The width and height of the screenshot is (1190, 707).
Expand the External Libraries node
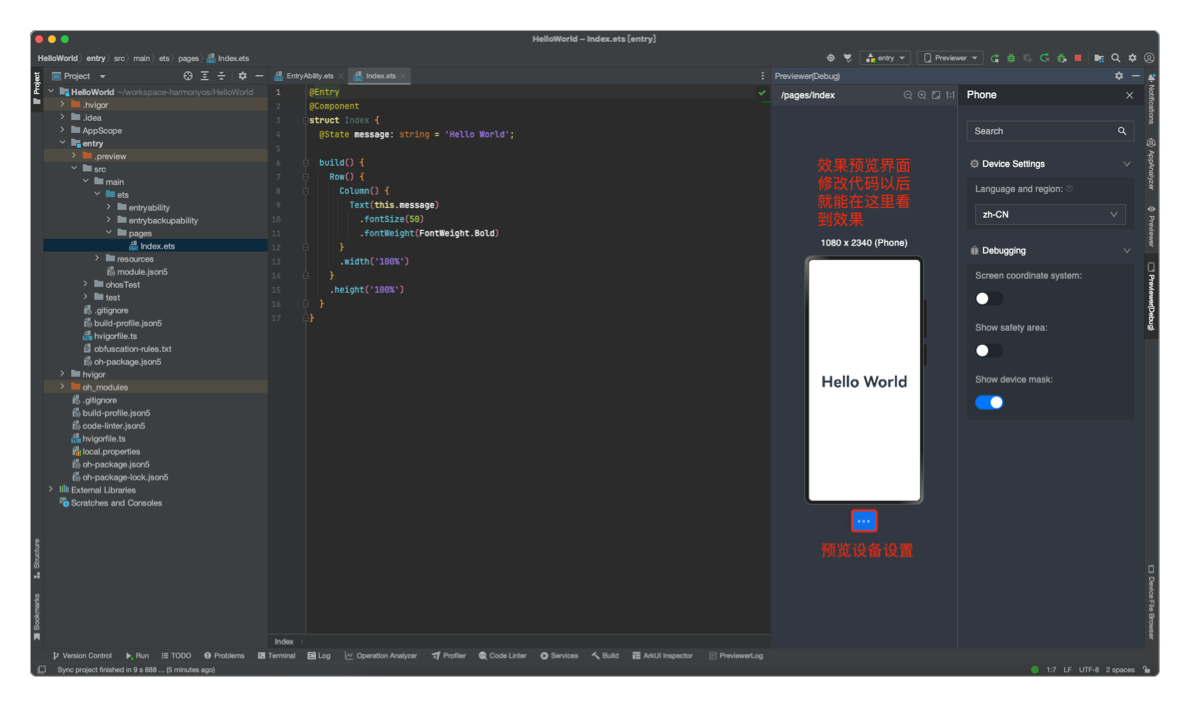tap(52, 490)
